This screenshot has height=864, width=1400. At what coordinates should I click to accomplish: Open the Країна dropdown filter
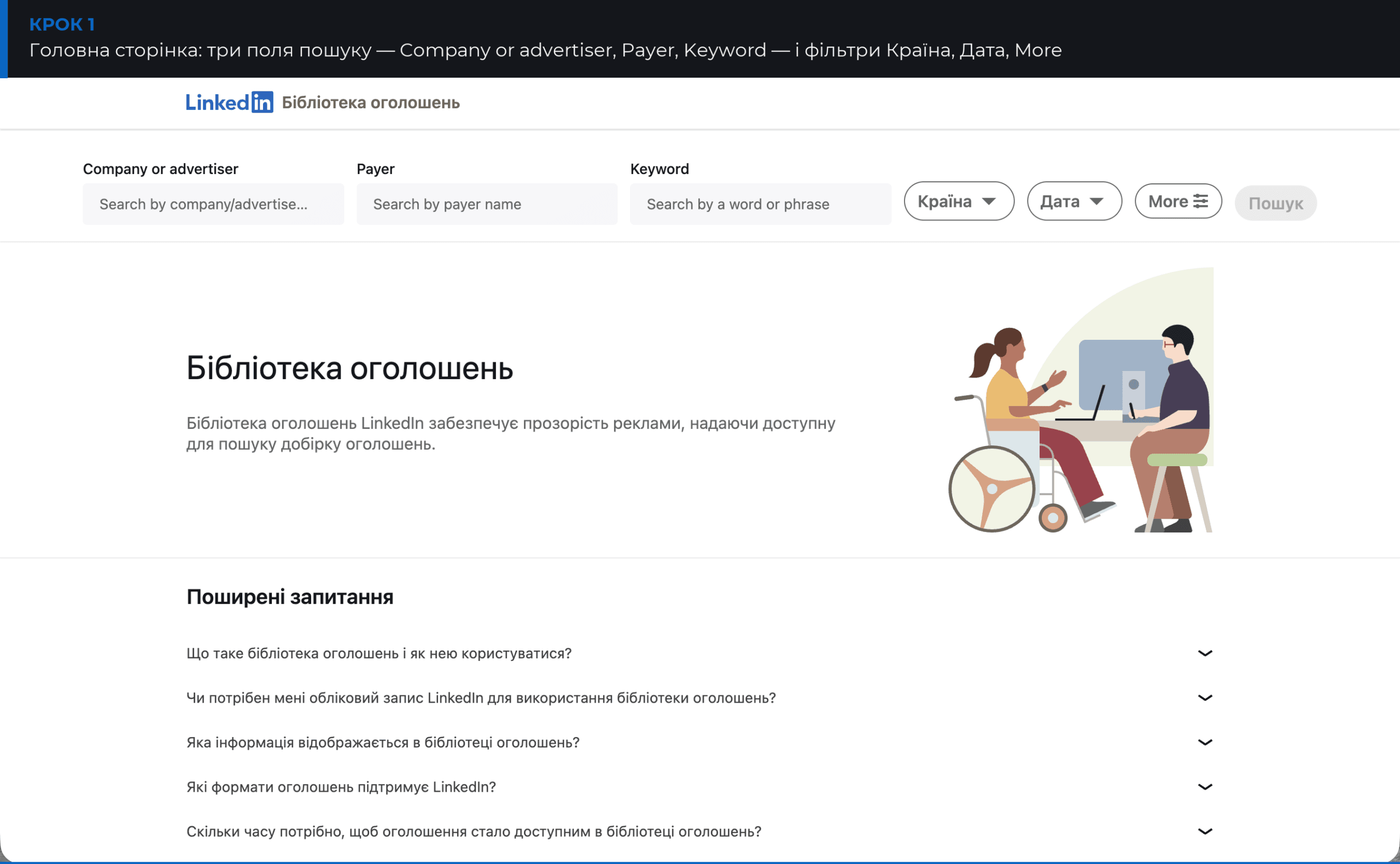[959, 201]
